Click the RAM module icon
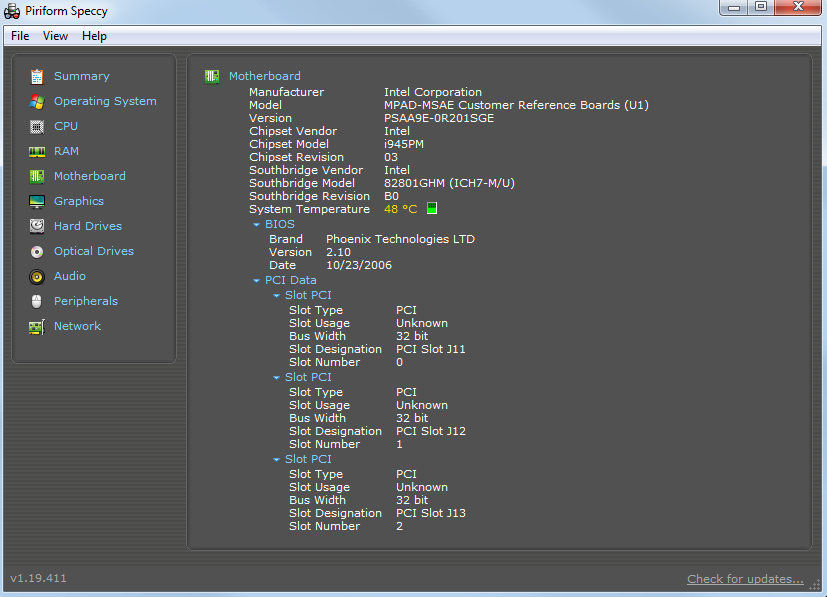Image resolution: width=827 pixels, height=597 pixels. click(x=37, y=152)
